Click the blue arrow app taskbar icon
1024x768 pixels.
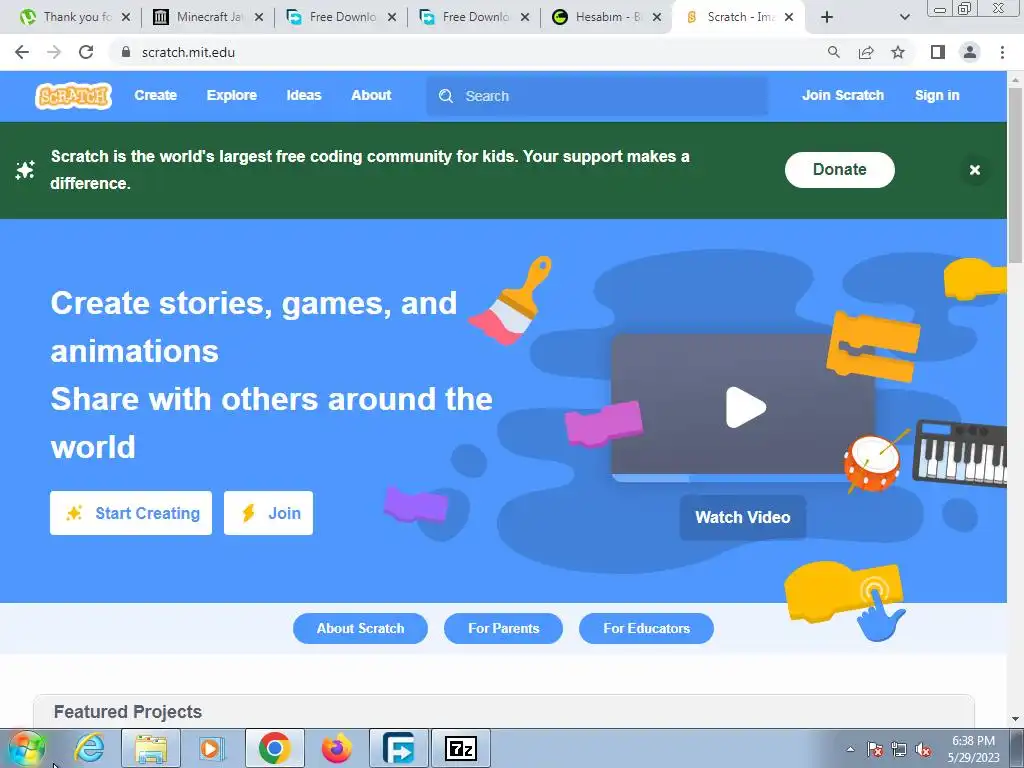tap(399, 748)
